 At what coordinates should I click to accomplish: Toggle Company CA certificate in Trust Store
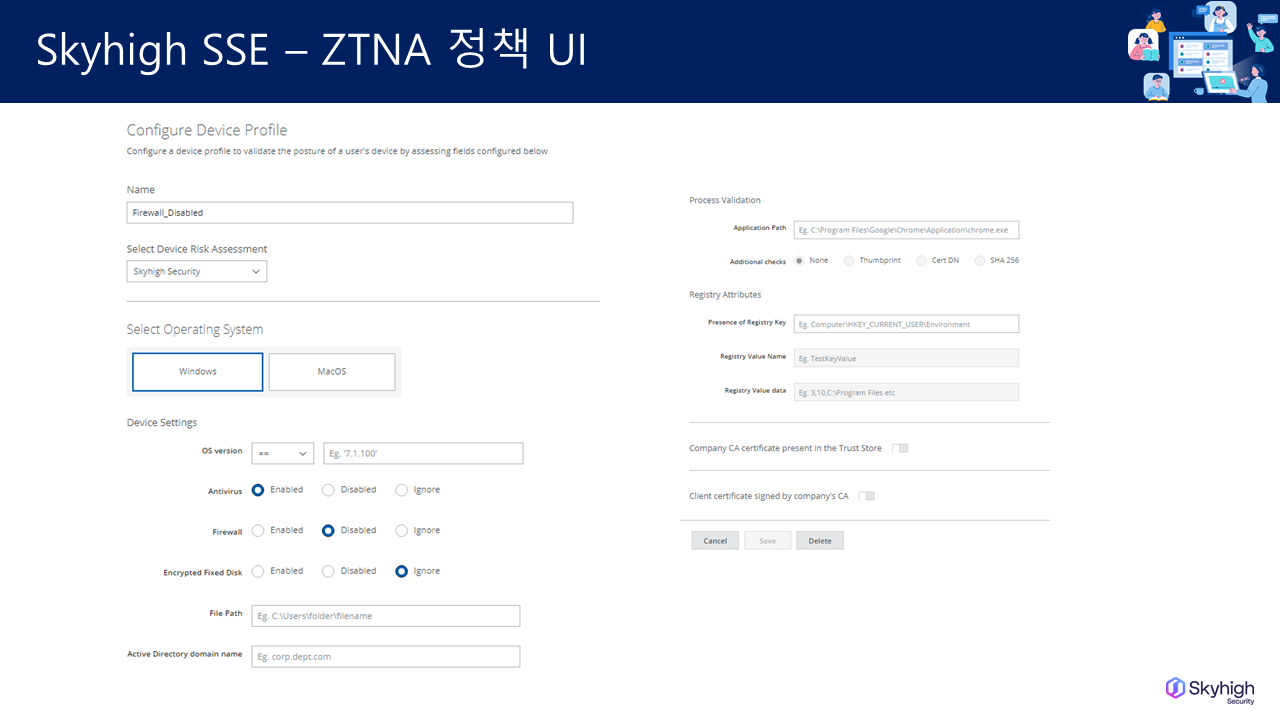point(899,448)
